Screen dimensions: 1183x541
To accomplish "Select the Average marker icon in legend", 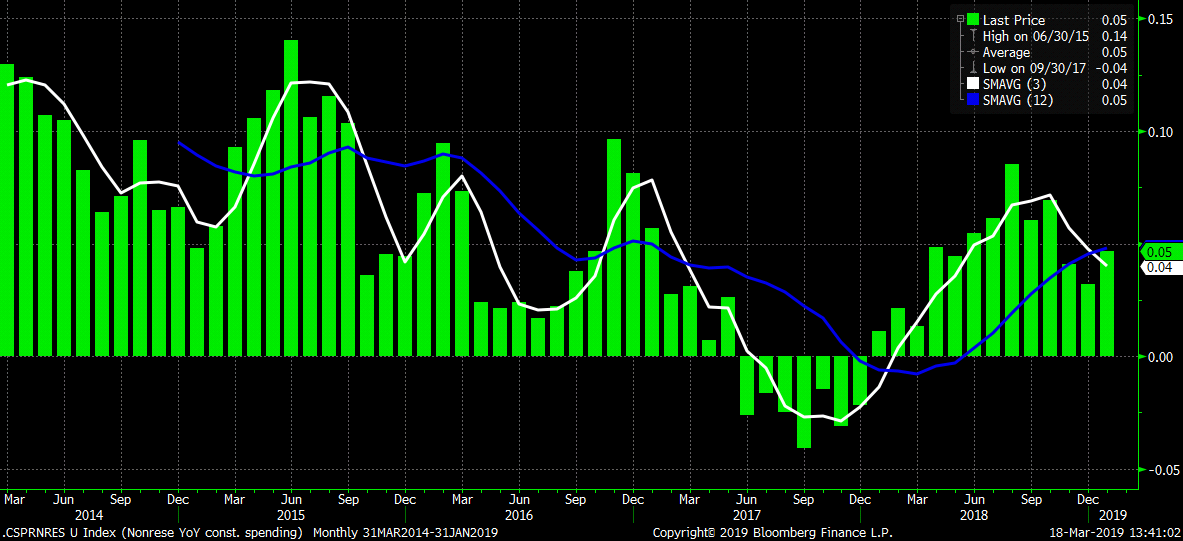I will (x=973, y=52).
